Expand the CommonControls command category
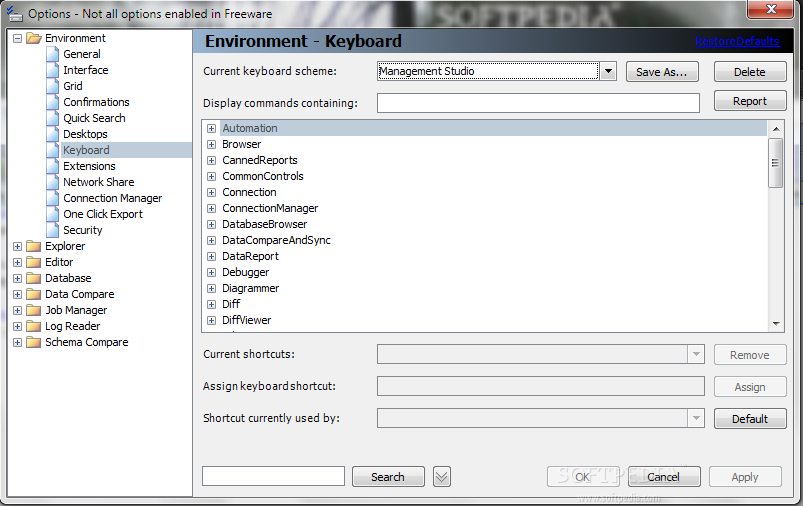Image resolution: width=803 pixels, height=506 pixels. (x=212, y=177)
